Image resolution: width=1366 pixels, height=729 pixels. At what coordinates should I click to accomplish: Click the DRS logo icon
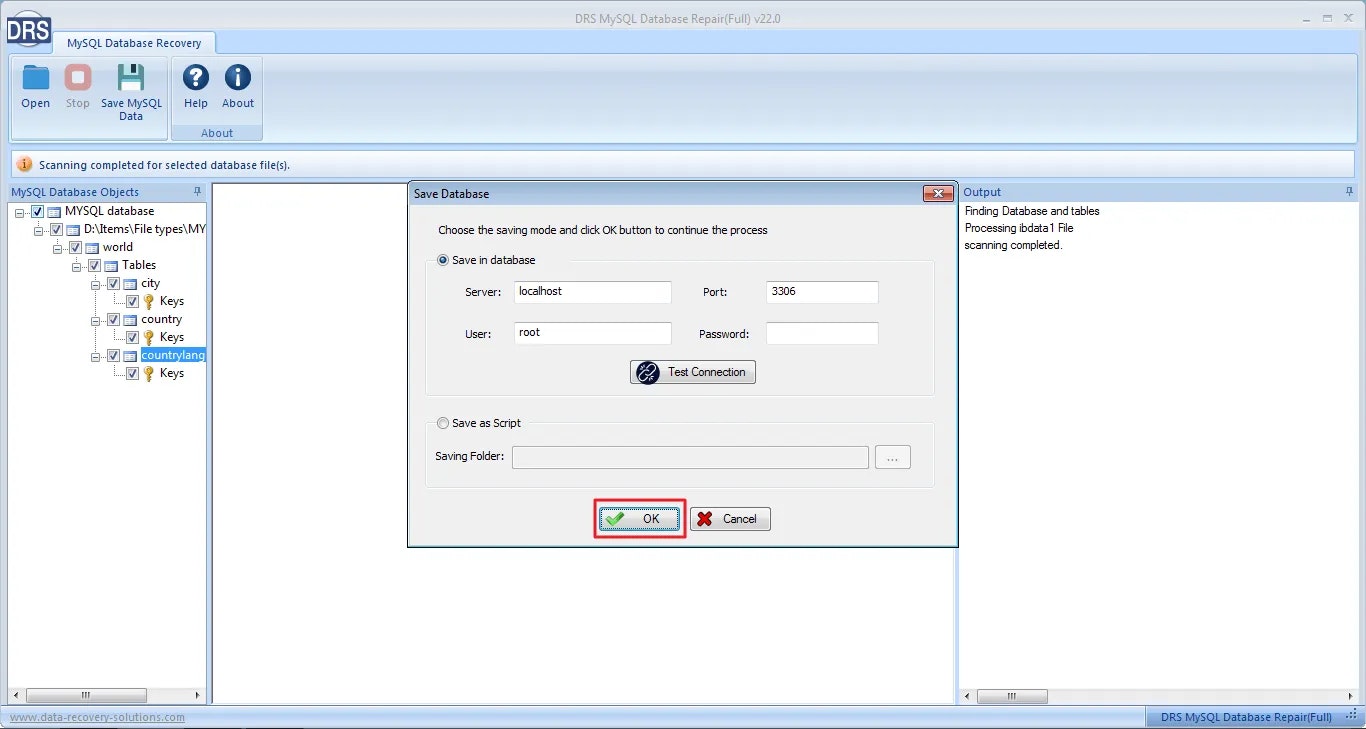click(28, 29)
